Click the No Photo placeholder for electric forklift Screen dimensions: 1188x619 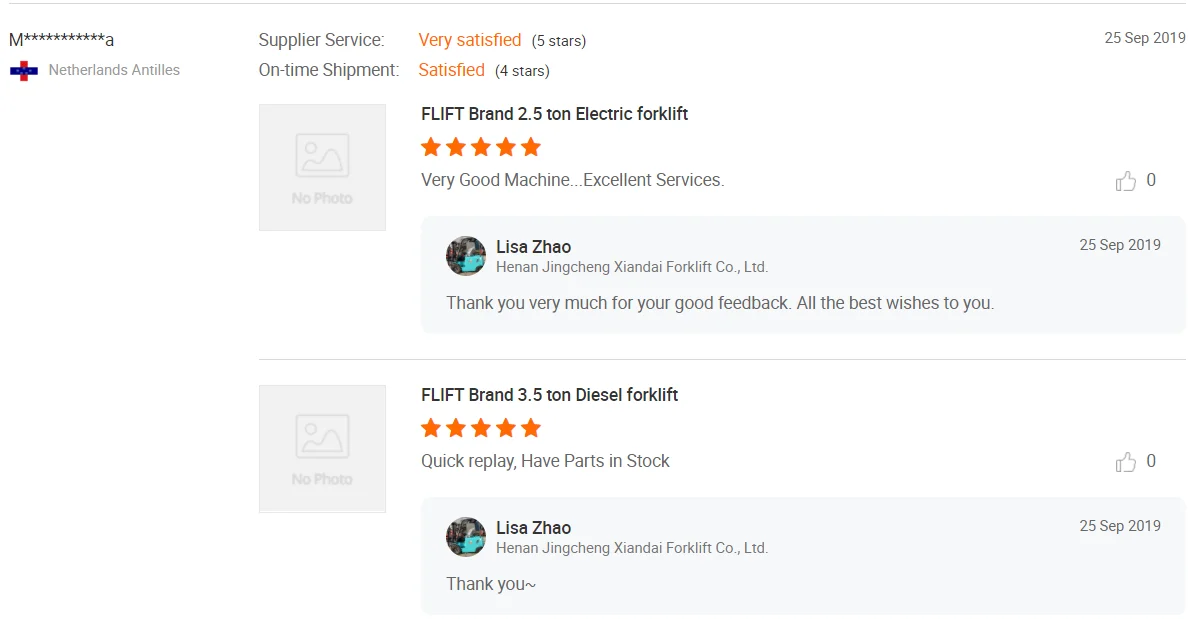point(322,167)
